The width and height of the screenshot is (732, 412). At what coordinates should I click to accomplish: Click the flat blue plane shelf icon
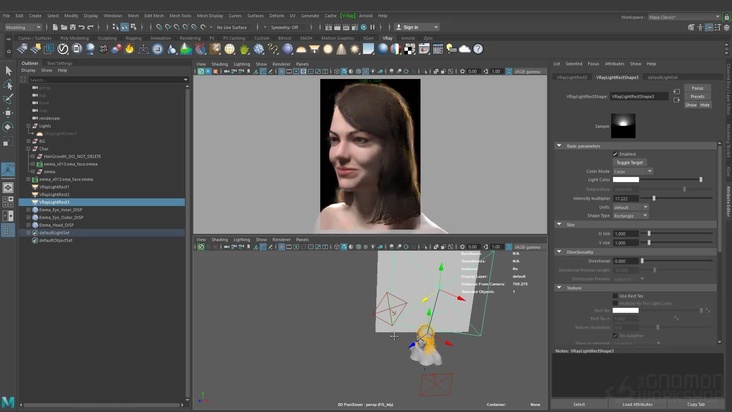[368, 49]
